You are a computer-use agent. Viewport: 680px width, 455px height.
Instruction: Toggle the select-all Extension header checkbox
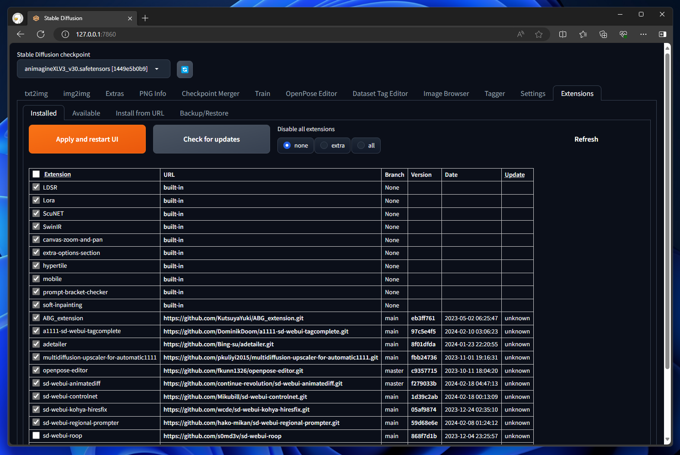pyautogui.click(x=36, y=174)
